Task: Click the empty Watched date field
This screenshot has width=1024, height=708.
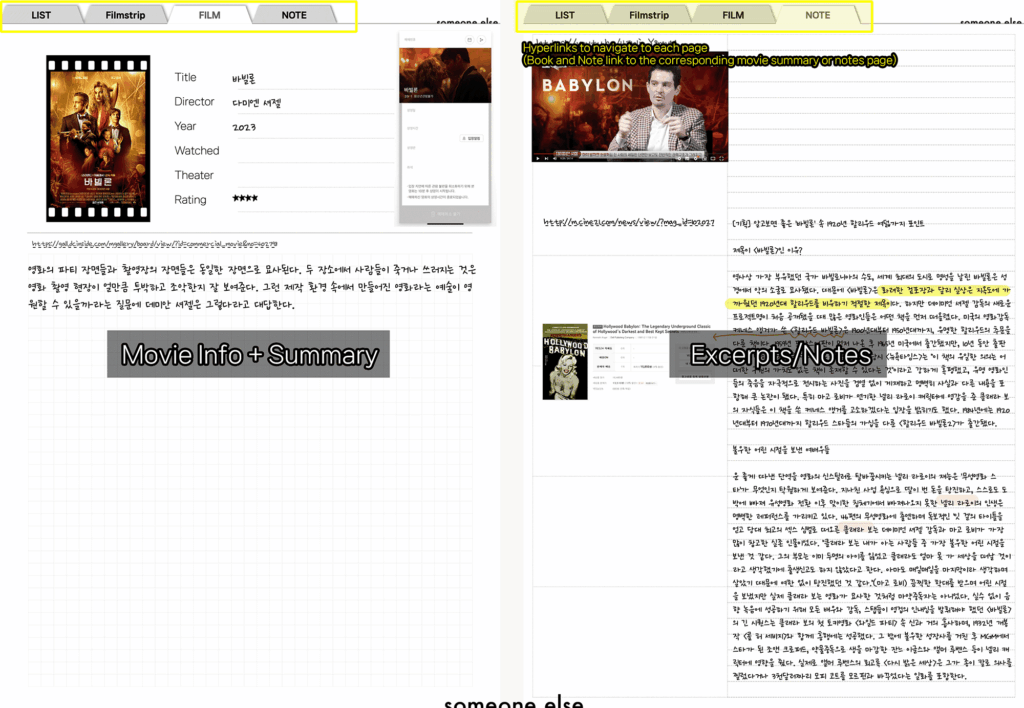Action: coord(310,151)
